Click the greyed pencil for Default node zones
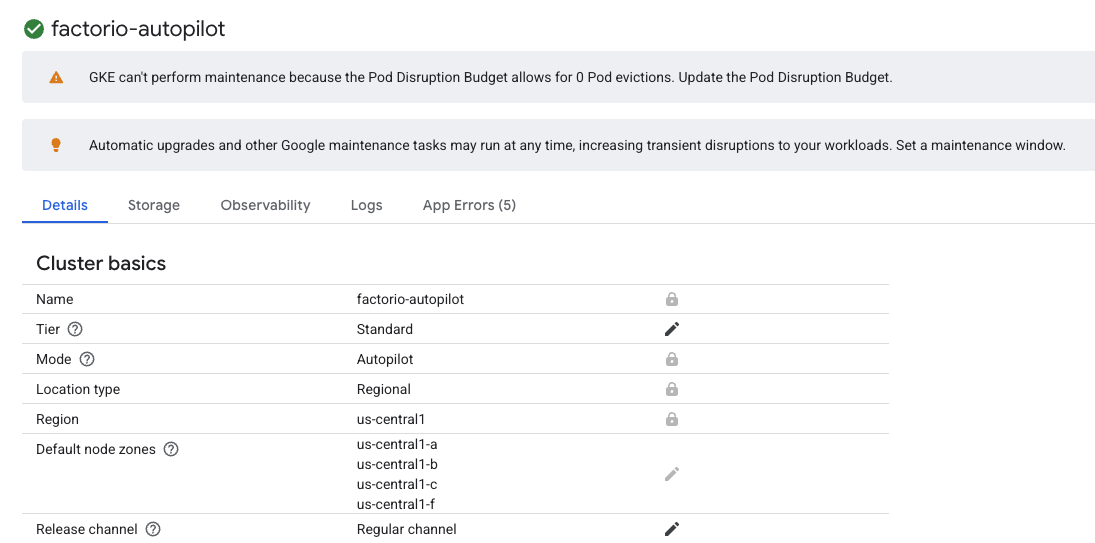The image size is (1095, 543). [672, 475]
